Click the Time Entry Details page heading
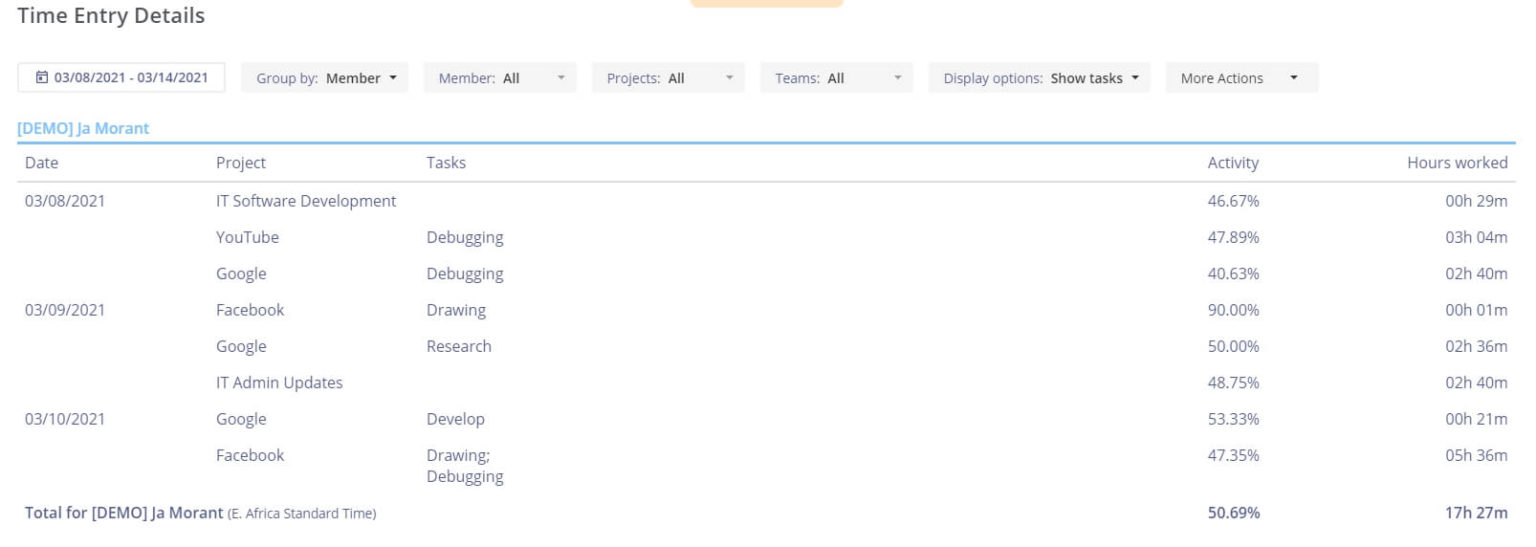 click(111, 16)
